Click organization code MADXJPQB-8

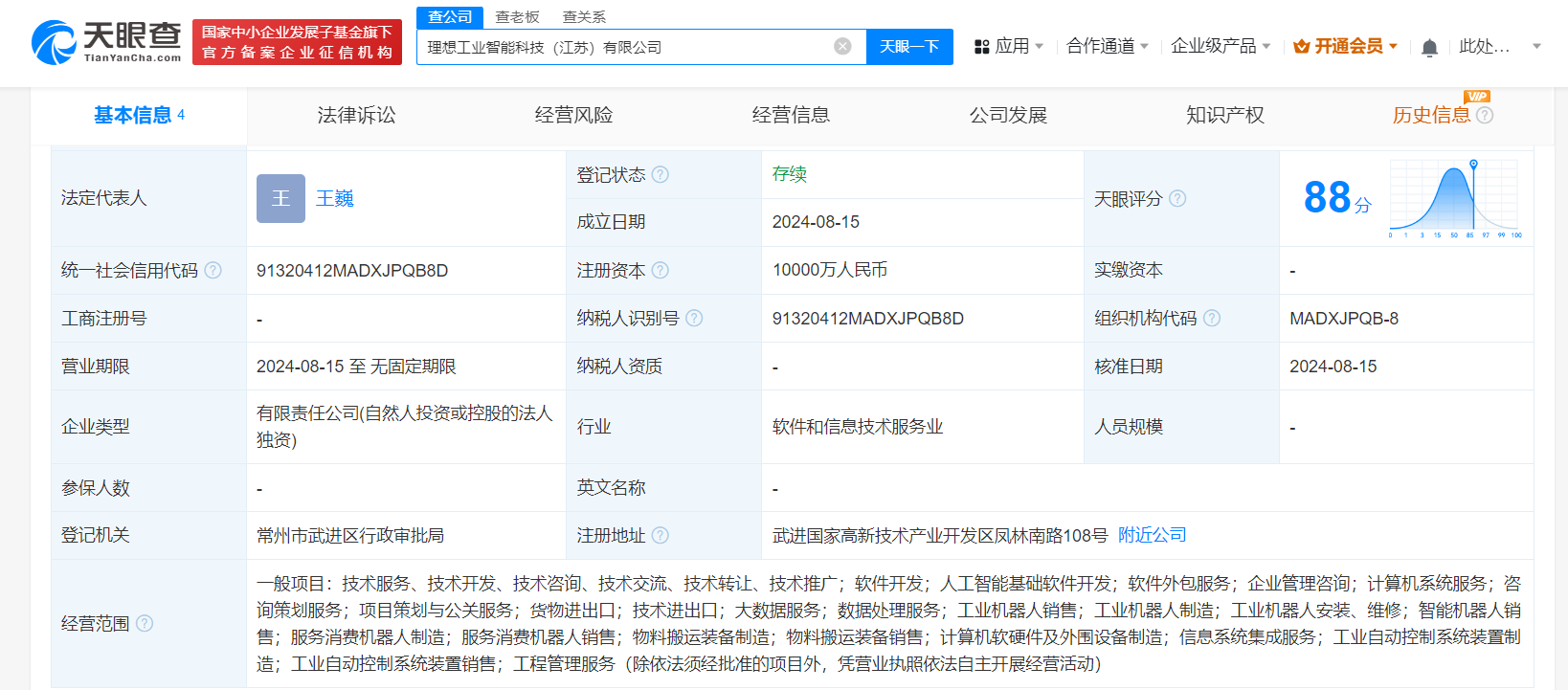pos(1344,319)
